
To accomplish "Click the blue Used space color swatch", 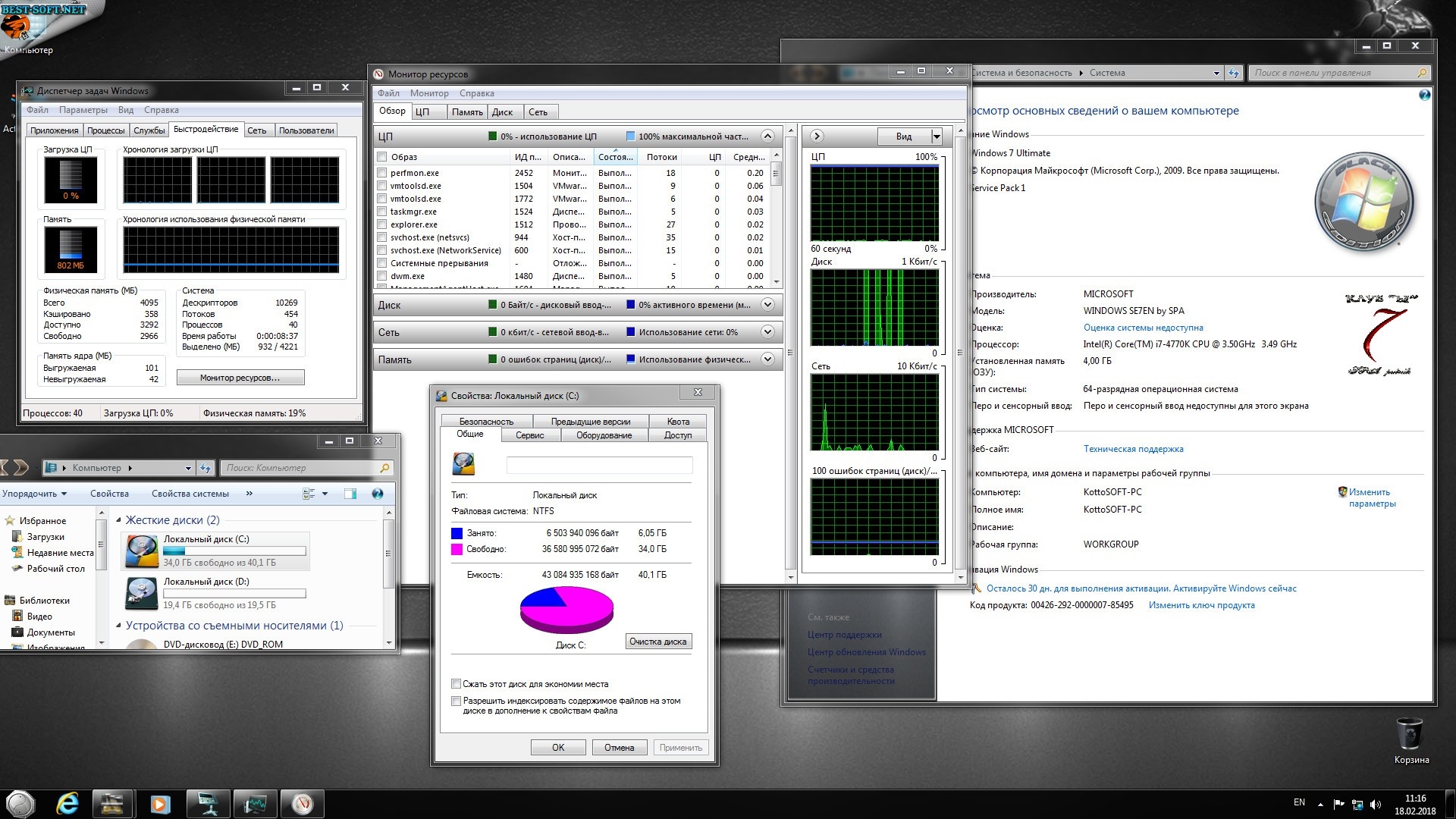I will 457,533.
